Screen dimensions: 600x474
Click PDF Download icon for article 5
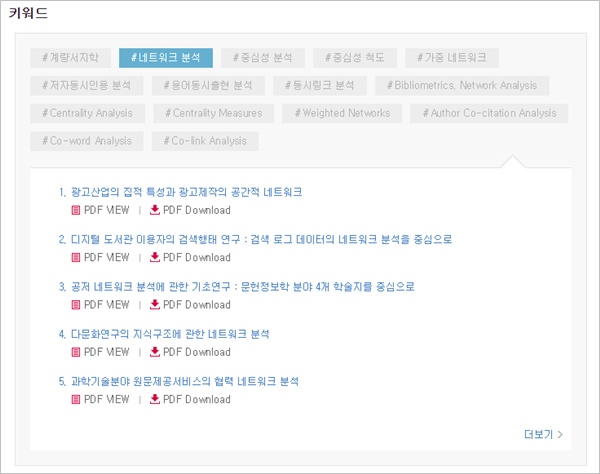tap(155, 399)
